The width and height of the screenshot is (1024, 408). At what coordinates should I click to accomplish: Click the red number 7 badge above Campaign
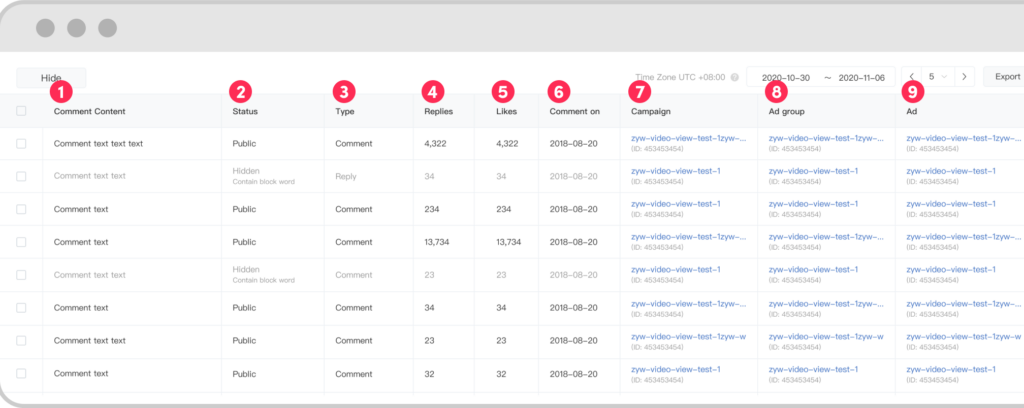pos(640,91)
